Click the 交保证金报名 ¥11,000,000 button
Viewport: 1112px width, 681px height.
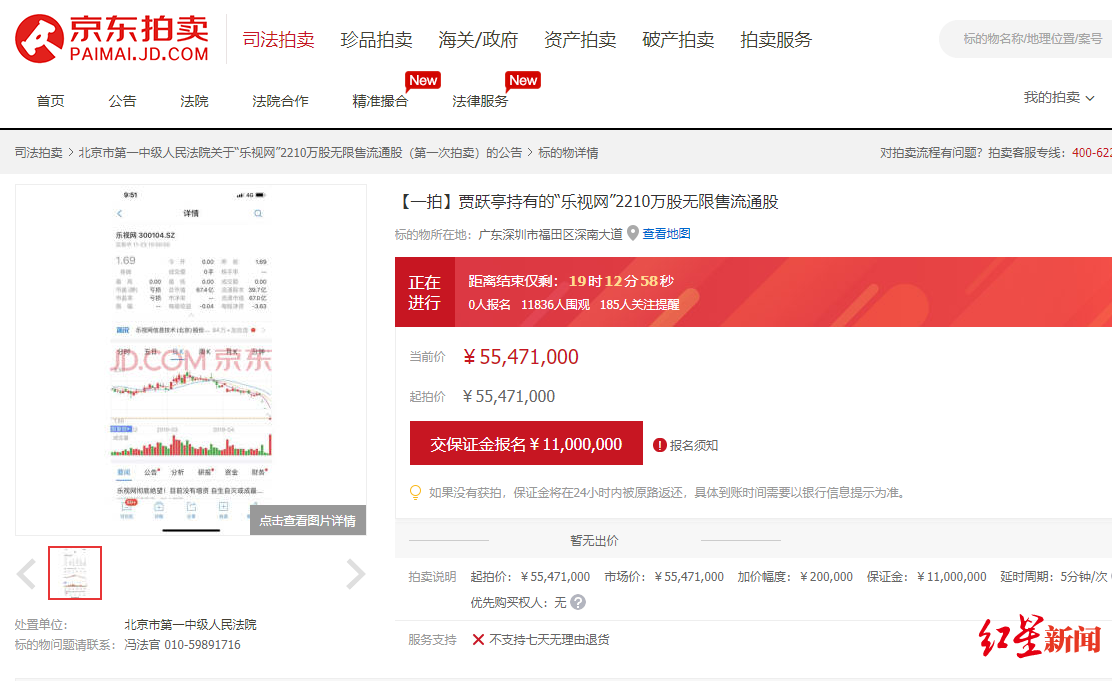point(525,443)
